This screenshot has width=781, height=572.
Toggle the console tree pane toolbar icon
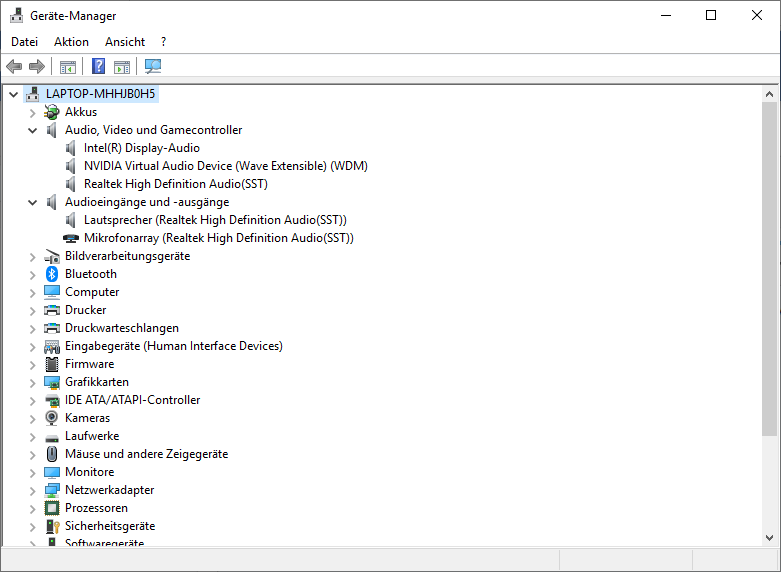pyautogui.click(x=68, y=66)
